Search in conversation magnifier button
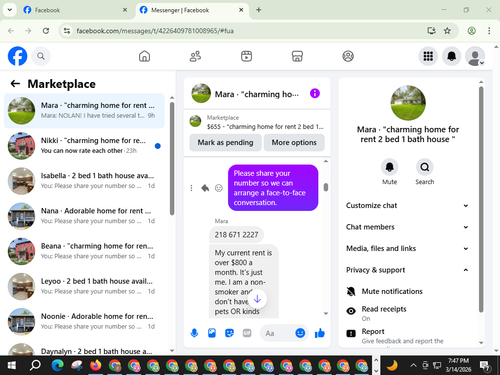The height and width of the screenshot is (375, 500). 425,167
